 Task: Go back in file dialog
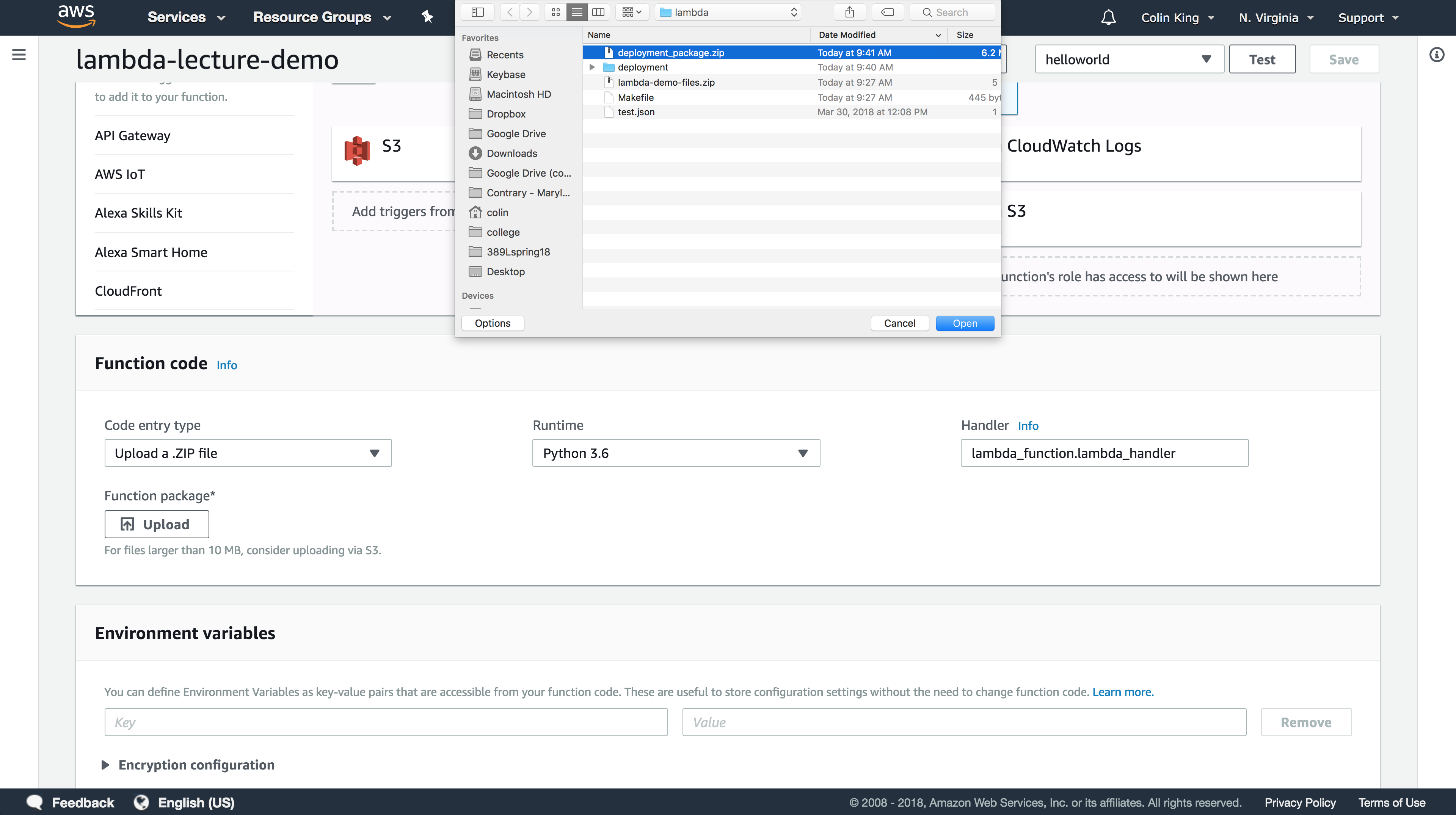510,13
